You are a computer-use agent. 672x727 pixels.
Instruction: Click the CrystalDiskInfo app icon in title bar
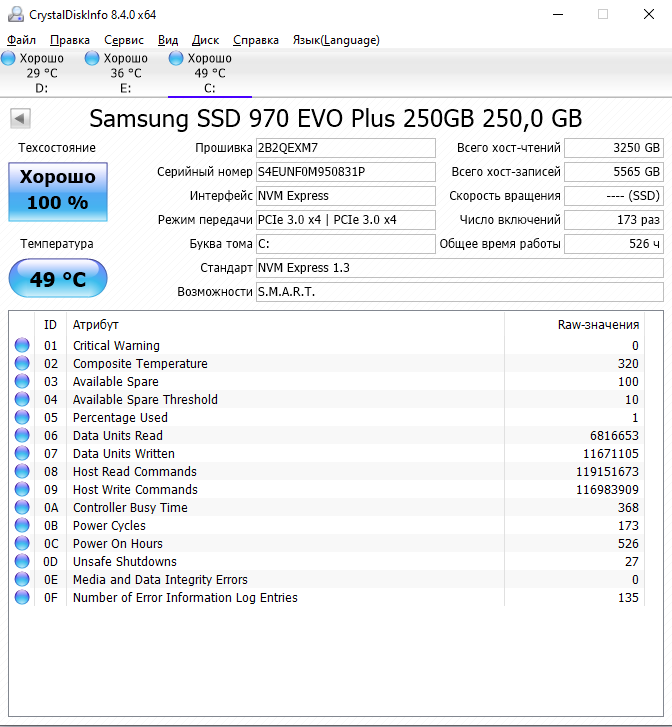(16, 14)
